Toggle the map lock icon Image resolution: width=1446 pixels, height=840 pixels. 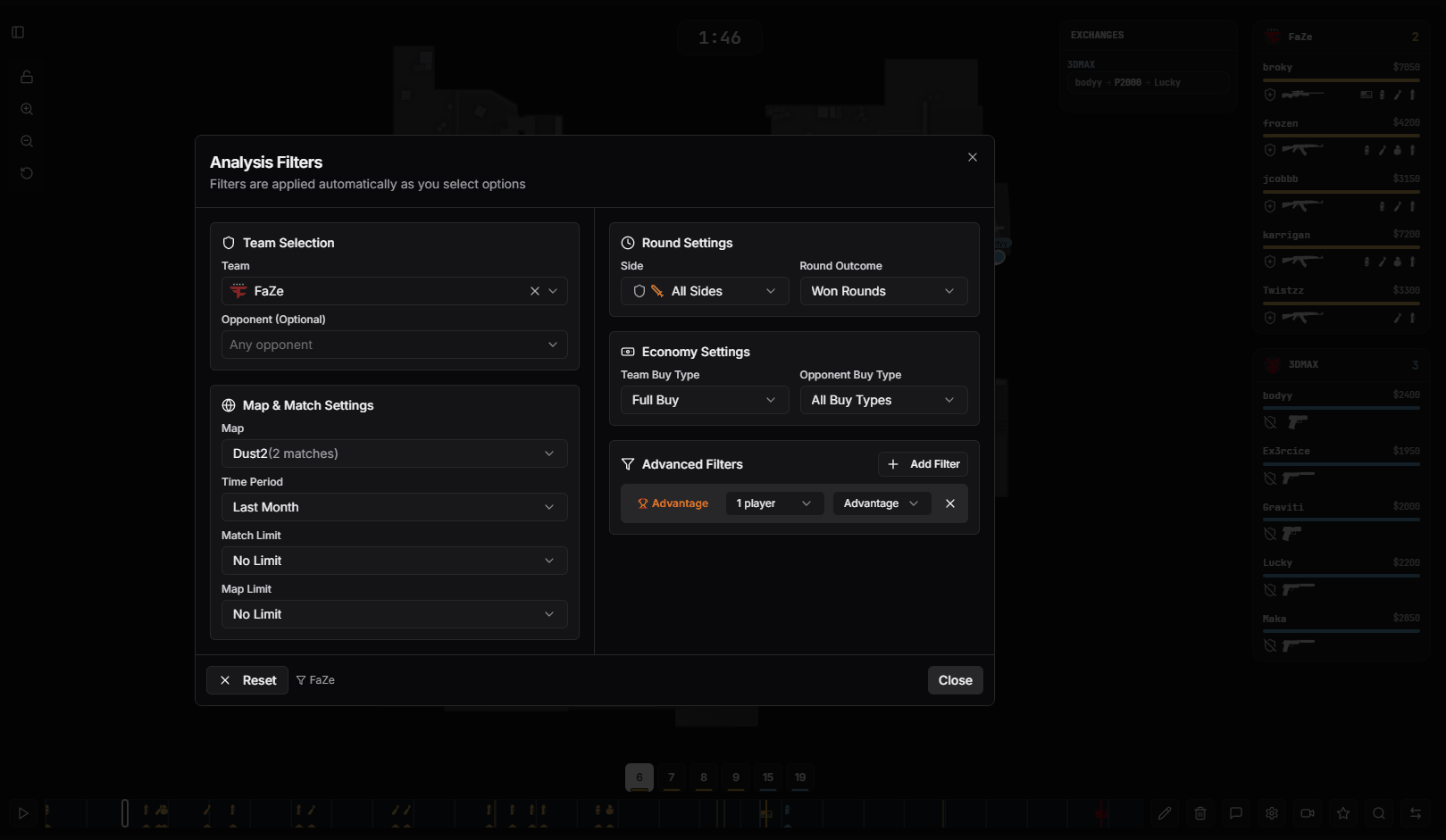pyautogui.click(x=27, y=77)
